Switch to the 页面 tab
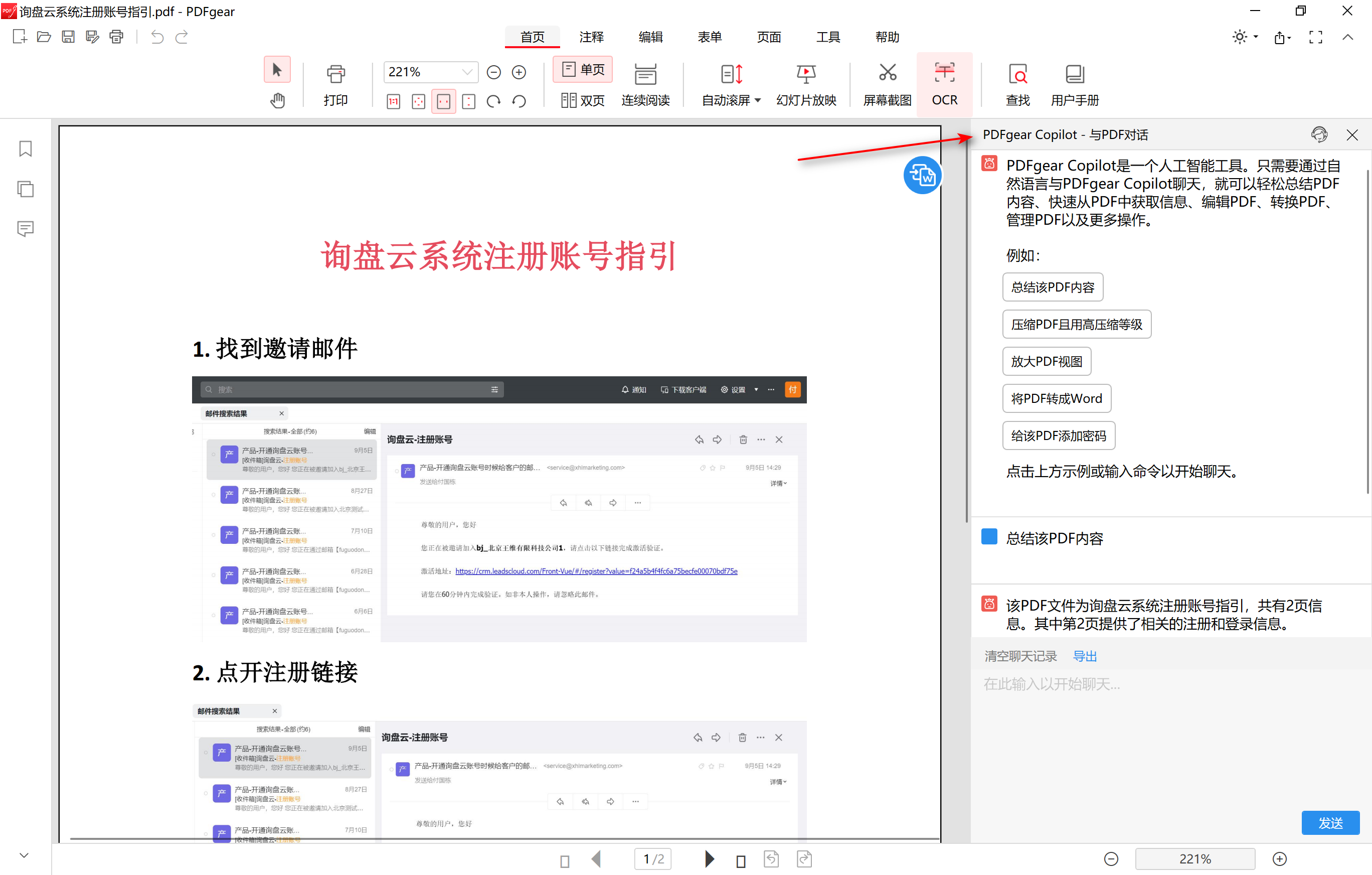Image resolution: width=1372 pixels, height=875 pixels. (x=769, y=37)
